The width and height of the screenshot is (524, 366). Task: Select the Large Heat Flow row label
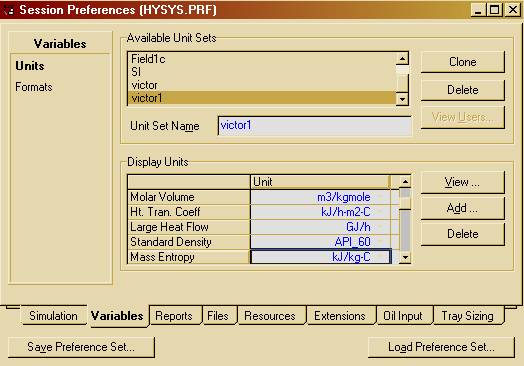[x=189, y=227]
